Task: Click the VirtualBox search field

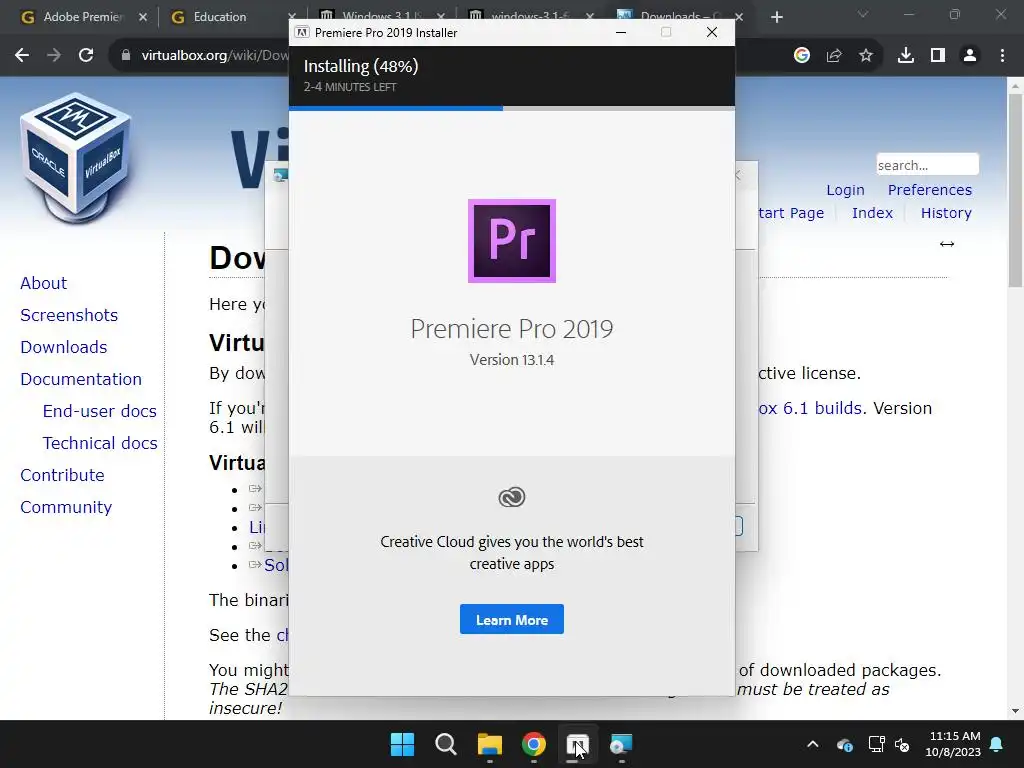Action: pos(927,165)
